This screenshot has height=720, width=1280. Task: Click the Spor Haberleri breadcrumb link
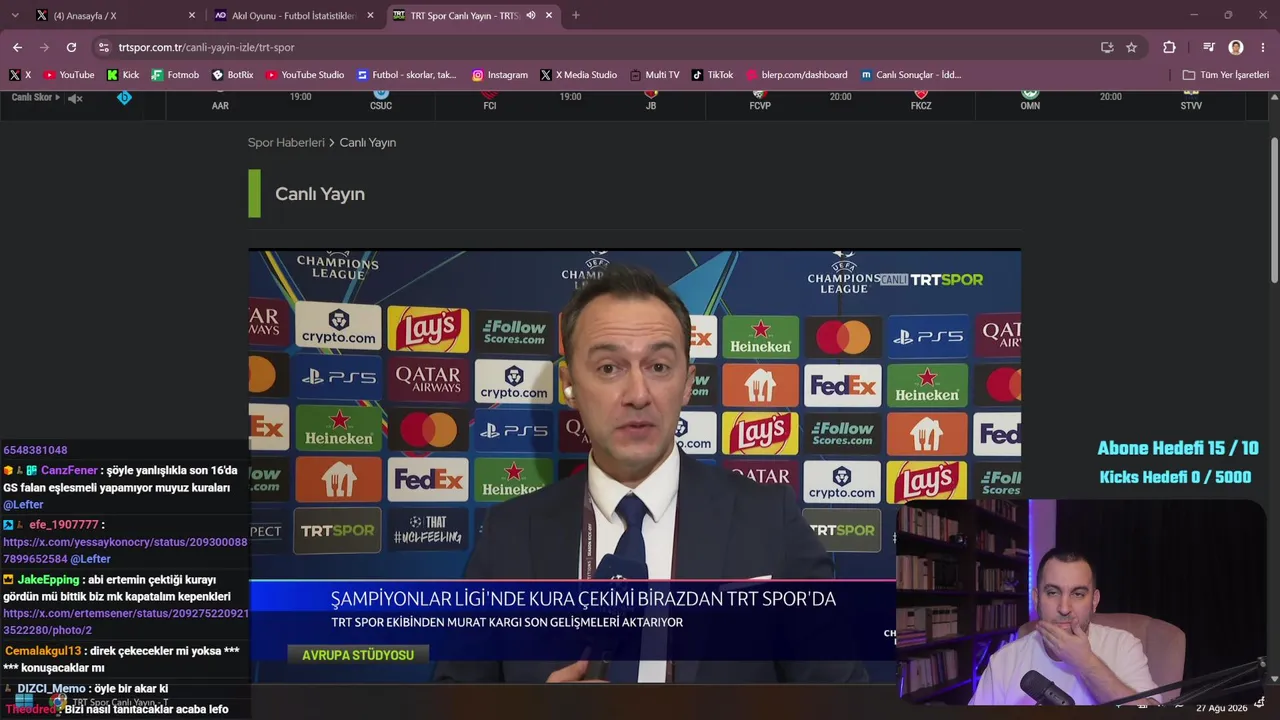pos(286,143)
